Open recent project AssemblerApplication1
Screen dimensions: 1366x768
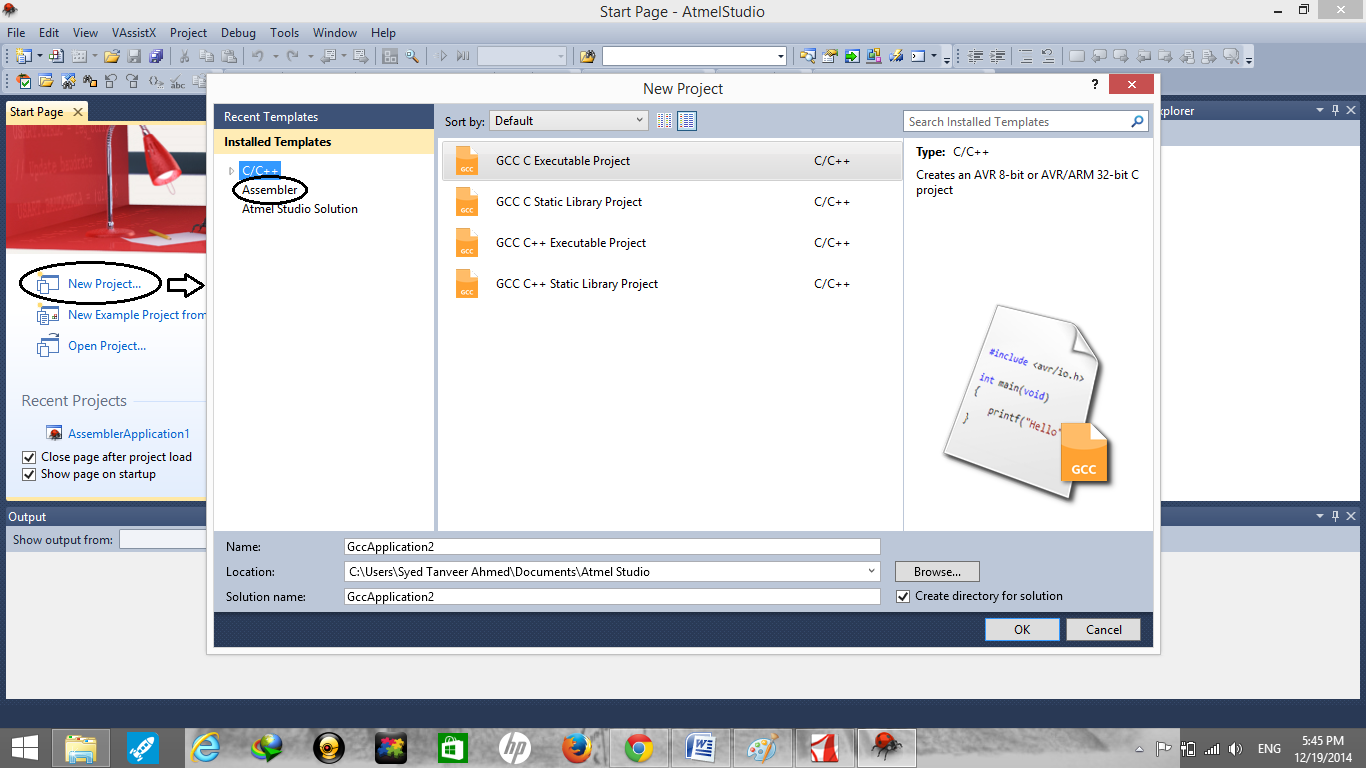pos(129,434)
